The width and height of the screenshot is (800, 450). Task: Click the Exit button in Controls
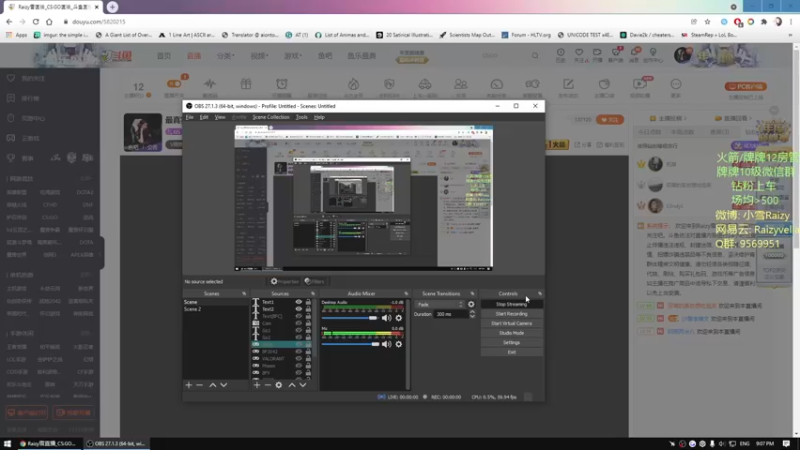pos(511,352)
